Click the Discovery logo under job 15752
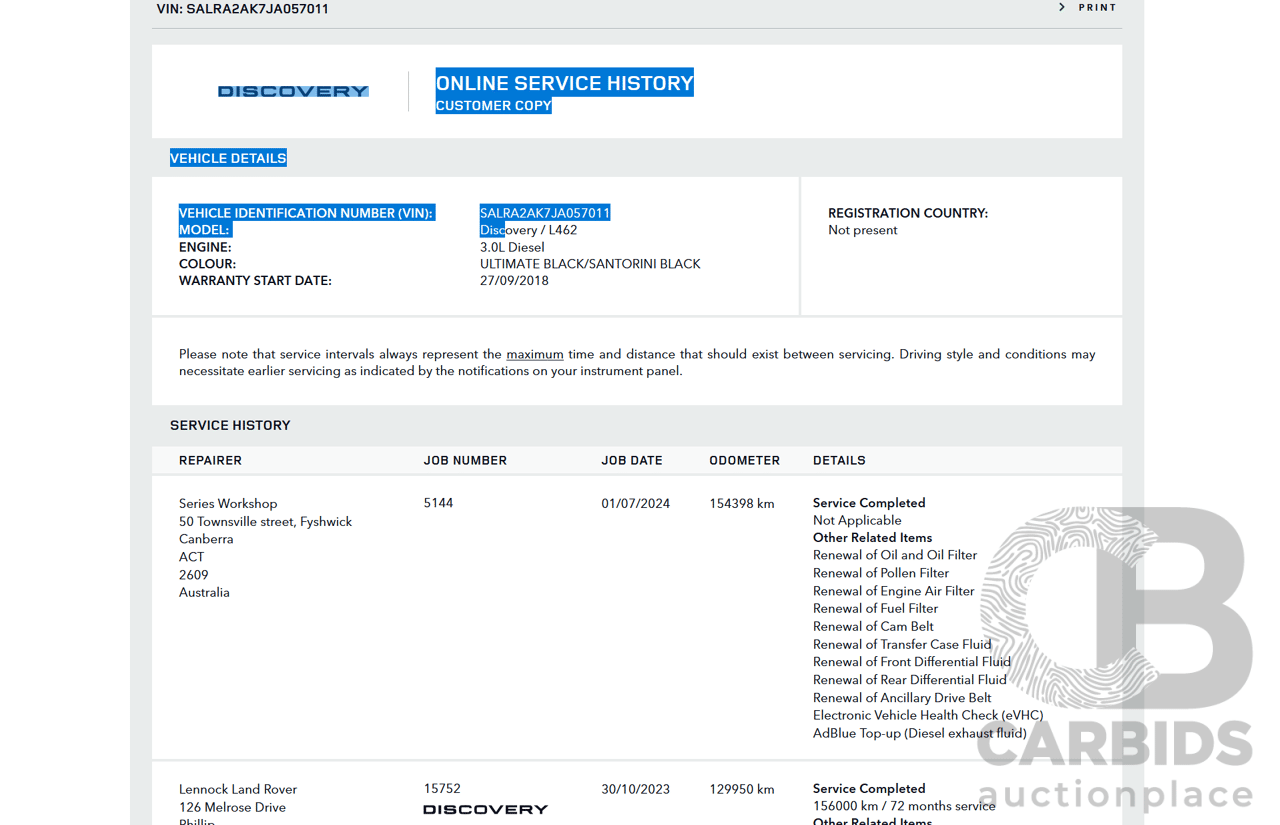Image resolution: width=1280 pixels, height=825 pixels. pyautogui.click(x=485, y=809)
